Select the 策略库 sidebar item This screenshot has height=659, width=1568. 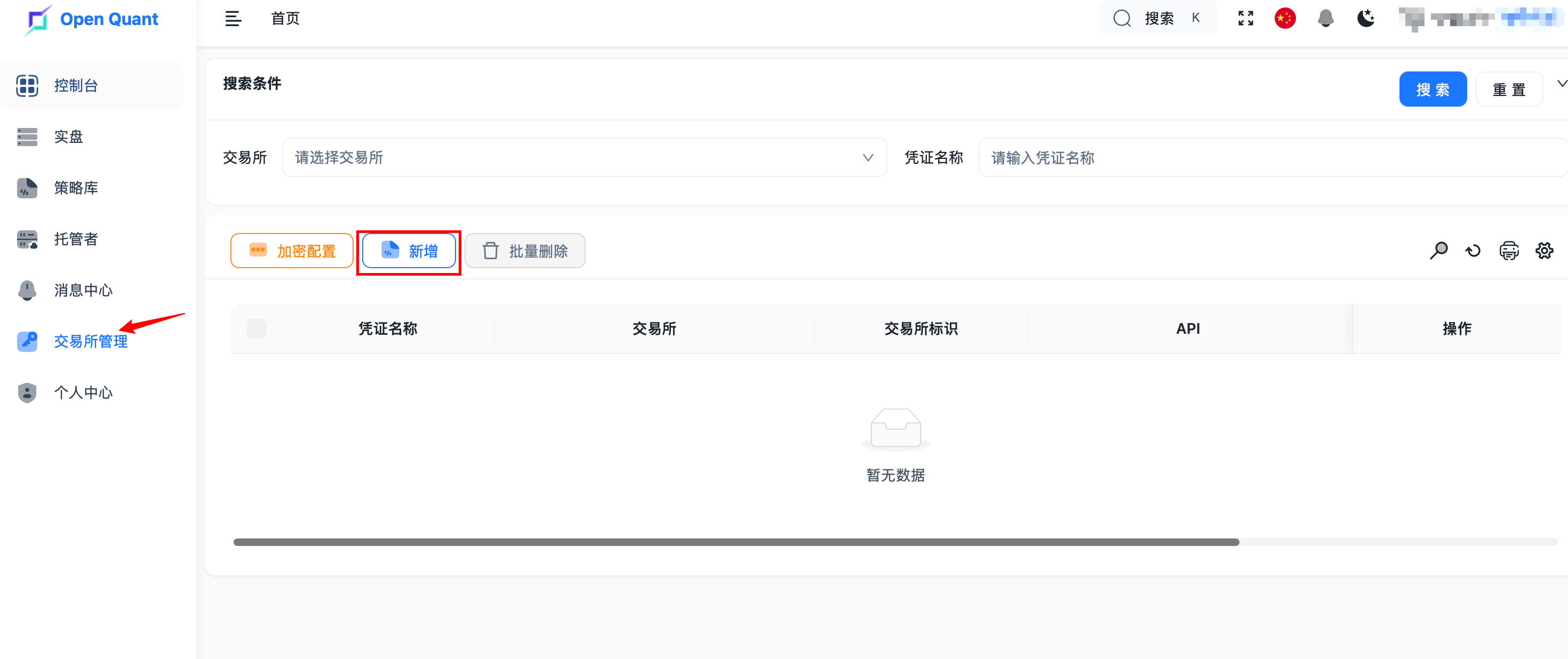[x=76, y=188]
